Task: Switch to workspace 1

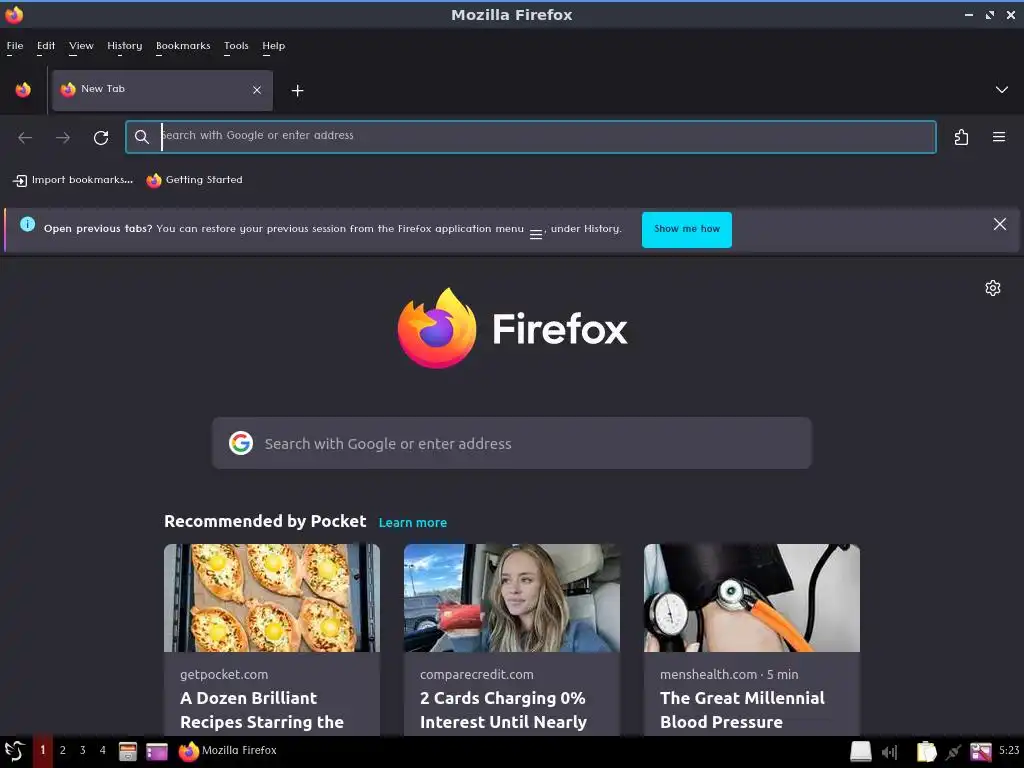Action: 43,750
